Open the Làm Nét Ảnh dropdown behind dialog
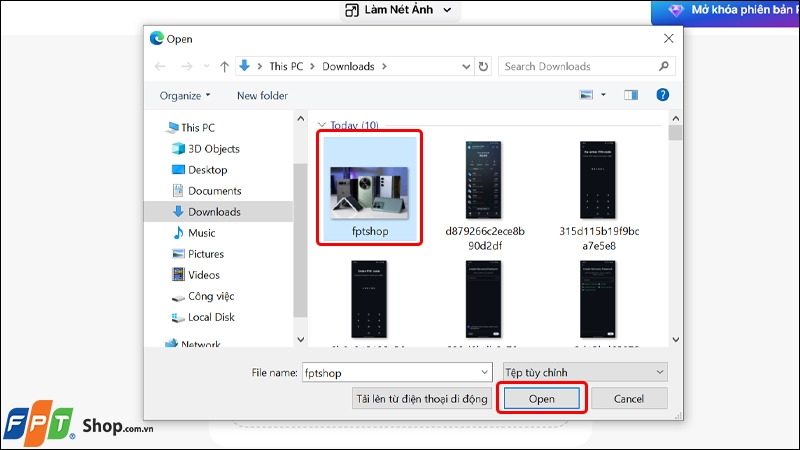This screenshot has width=800, height=450. pyautogui.click(x=399, y=10)
